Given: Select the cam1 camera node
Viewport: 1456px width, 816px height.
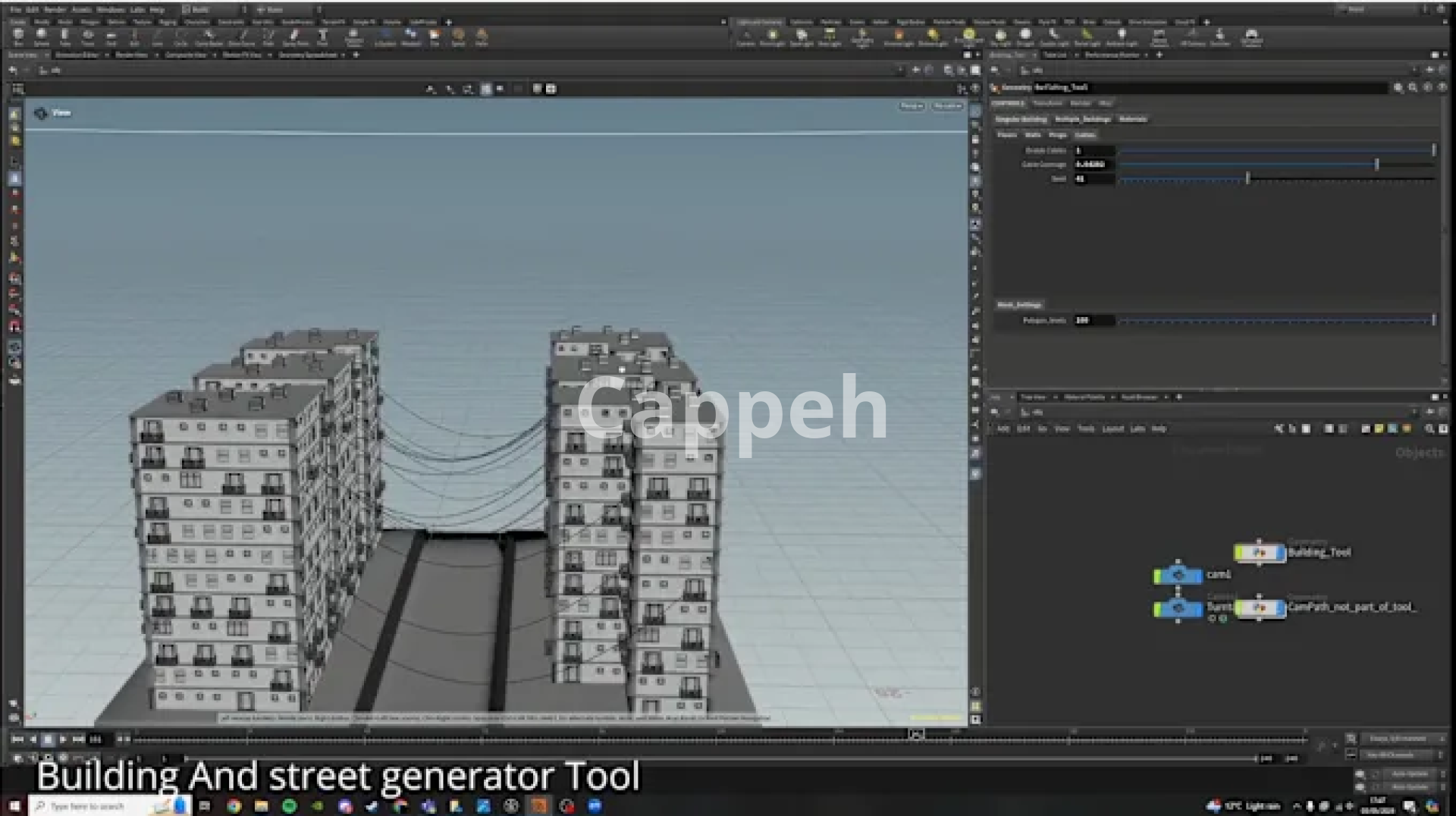Looking at the screenshot, I should [x=1178, y=576].
